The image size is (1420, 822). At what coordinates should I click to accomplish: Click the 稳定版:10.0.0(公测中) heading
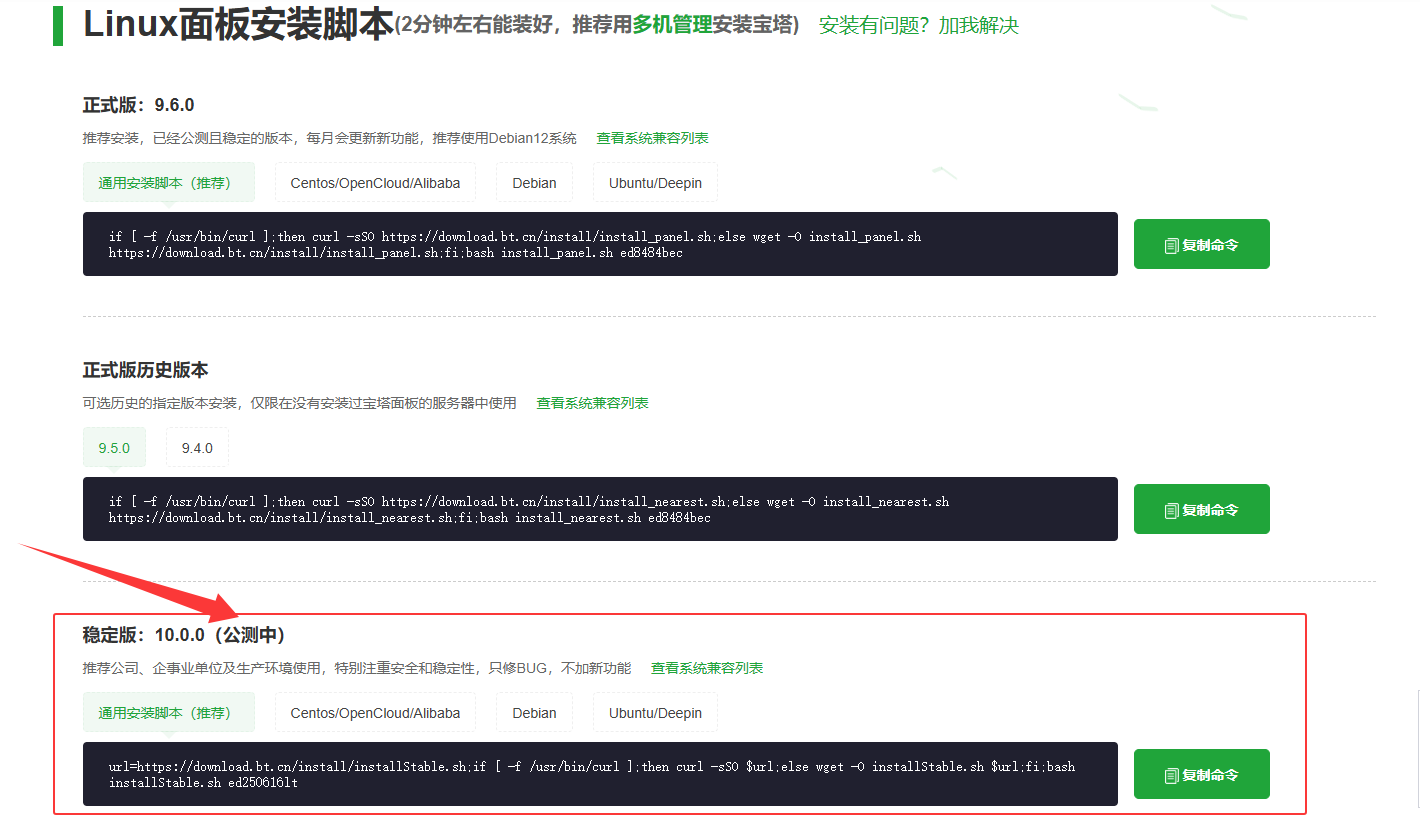[184, 635]
